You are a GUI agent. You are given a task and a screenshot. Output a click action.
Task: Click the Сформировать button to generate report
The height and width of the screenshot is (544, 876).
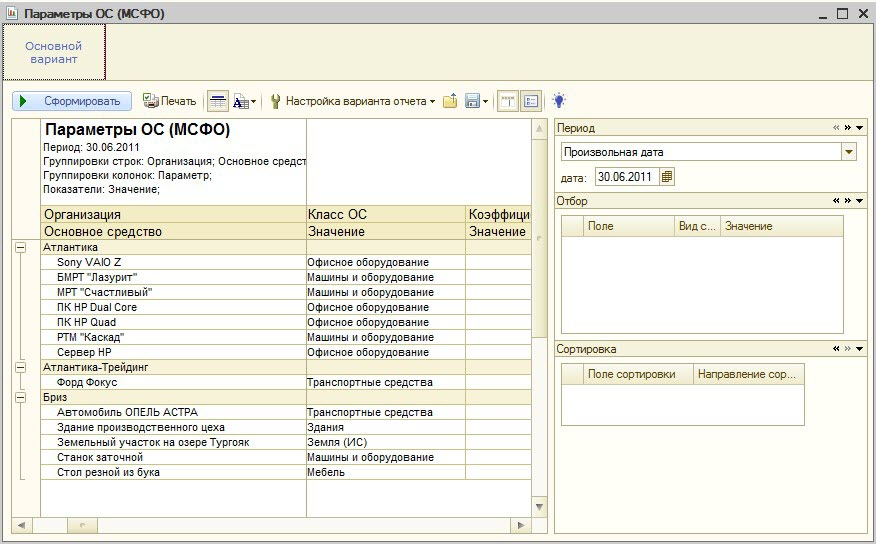(x=71, y=101)
